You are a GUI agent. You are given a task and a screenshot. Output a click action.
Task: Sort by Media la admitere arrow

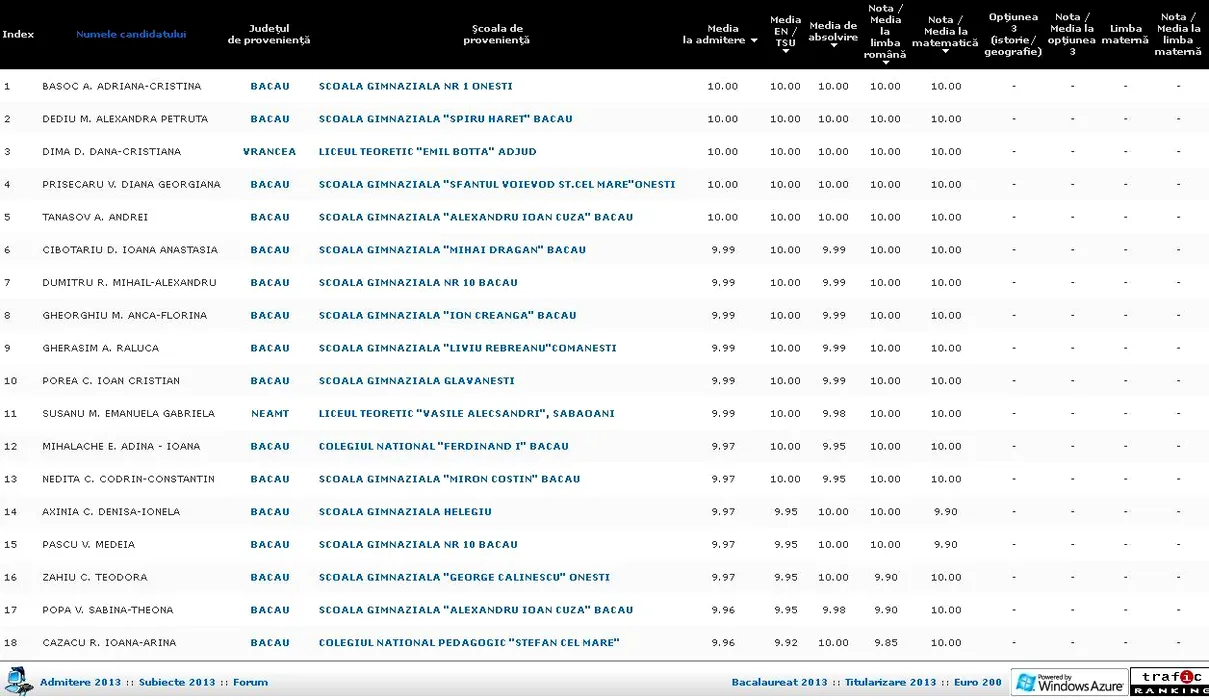click(753, 41)
